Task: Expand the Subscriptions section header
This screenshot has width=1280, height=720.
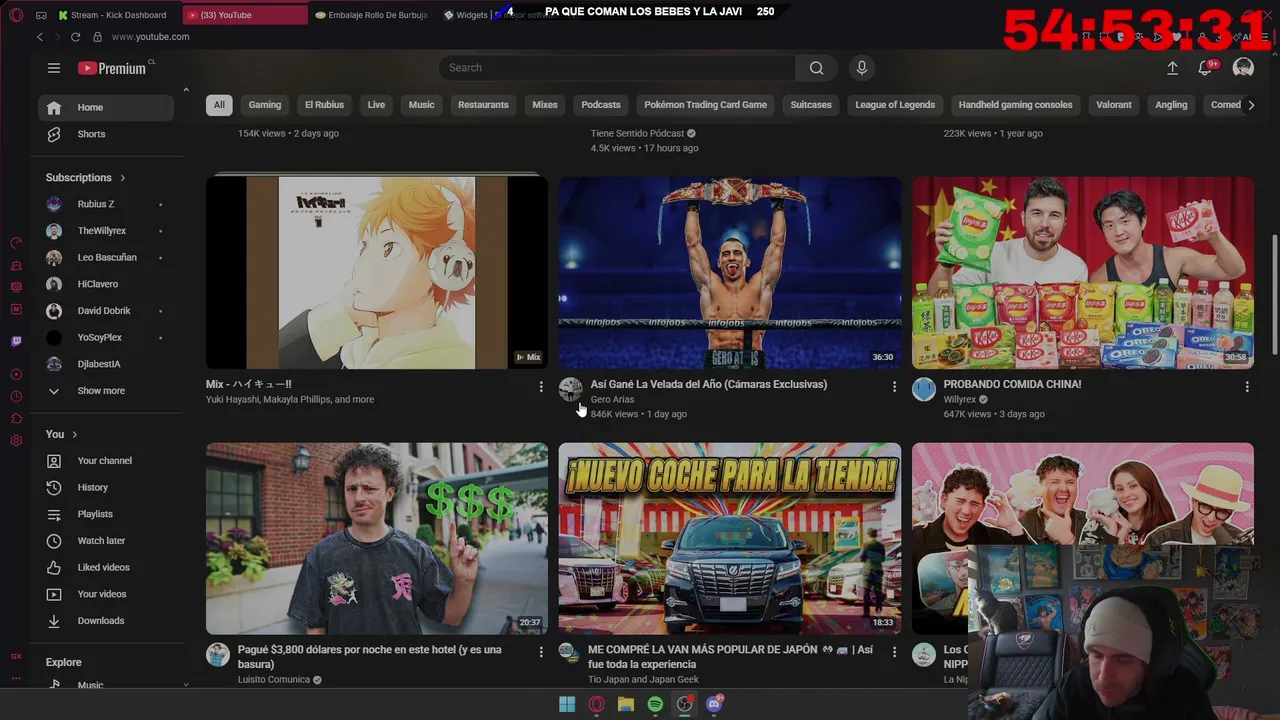Action: coord(86,178)
